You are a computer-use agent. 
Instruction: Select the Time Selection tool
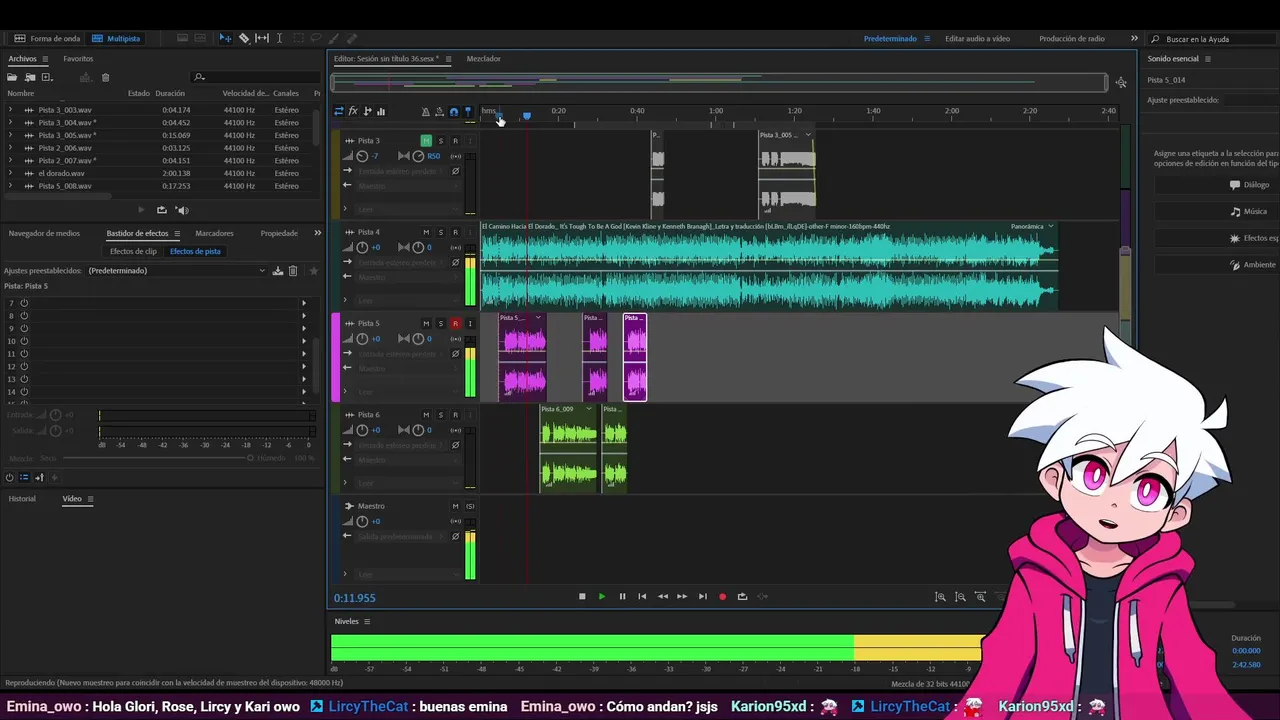(279, 38)
